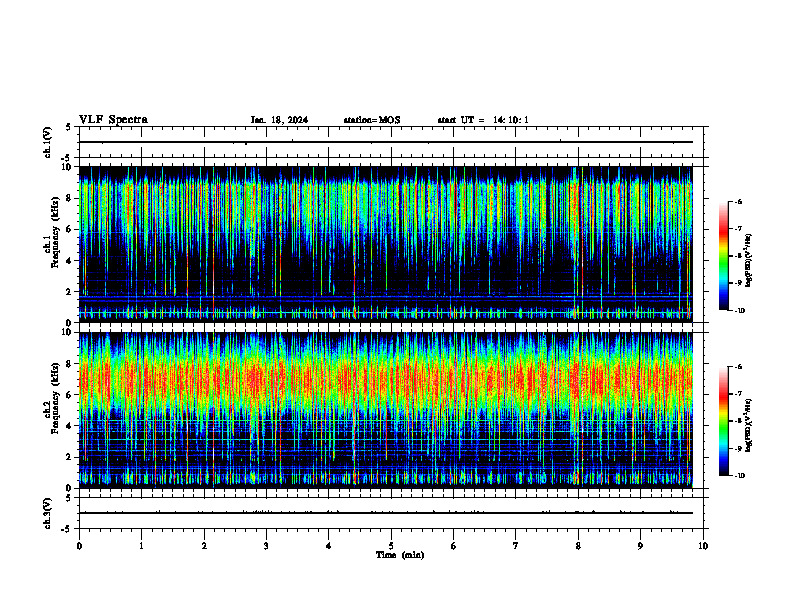This screenshot has height=612, width=792.
Task: Click the "Time (min)" axis title
Action: [x=400, y=555]
